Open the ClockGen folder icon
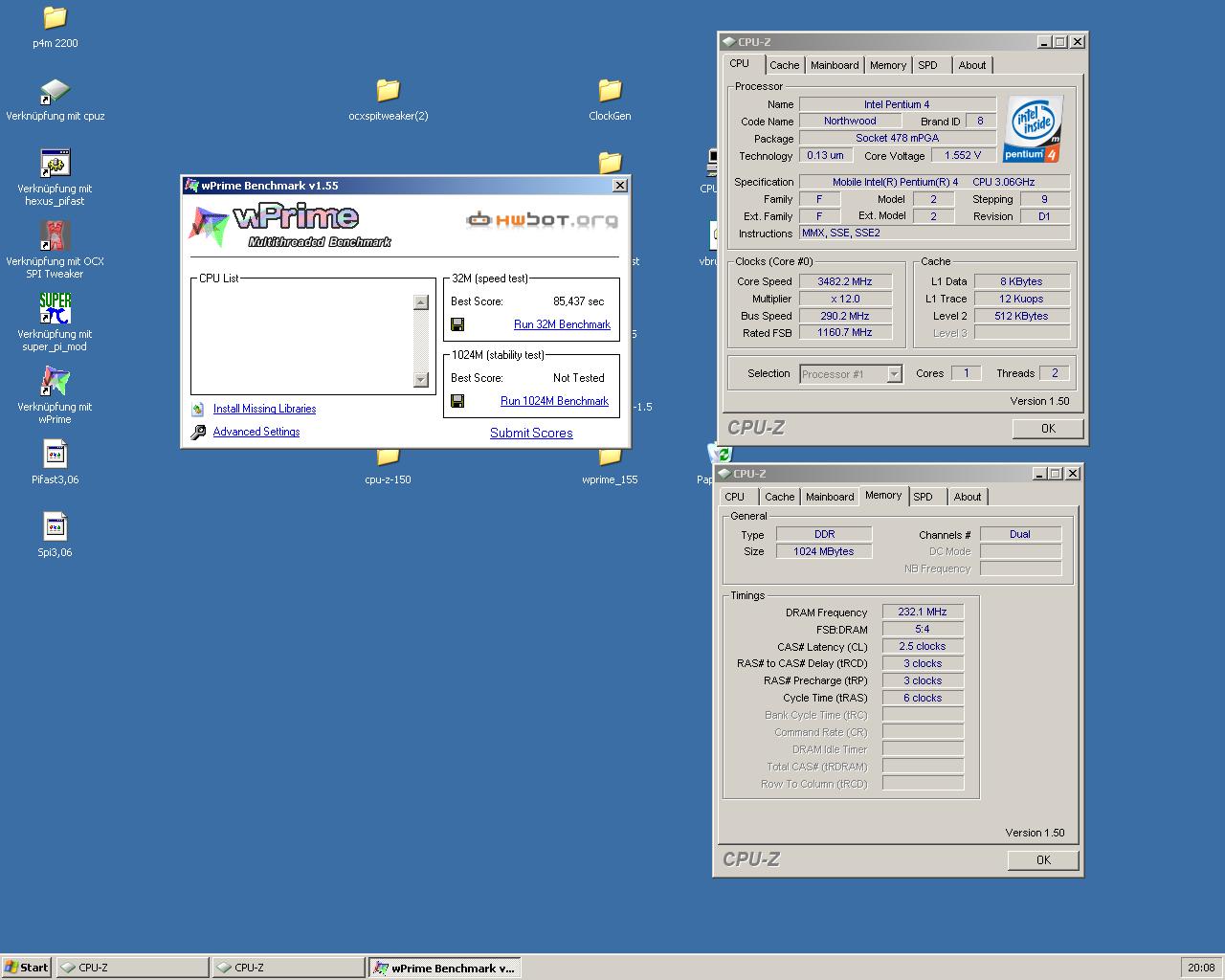Screen dimensions: 1225x980 610,91
